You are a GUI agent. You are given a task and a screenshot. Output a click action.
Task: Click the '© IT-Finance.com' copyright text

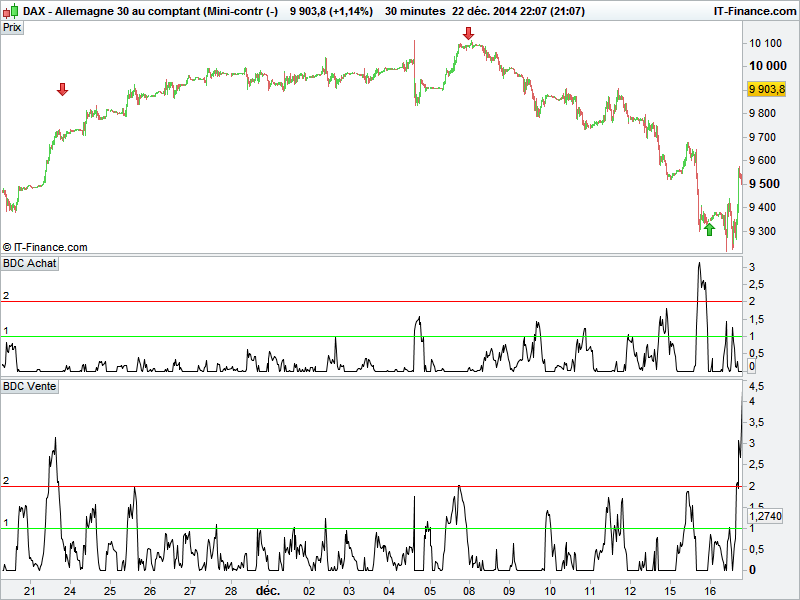click(x=45, y=247)
